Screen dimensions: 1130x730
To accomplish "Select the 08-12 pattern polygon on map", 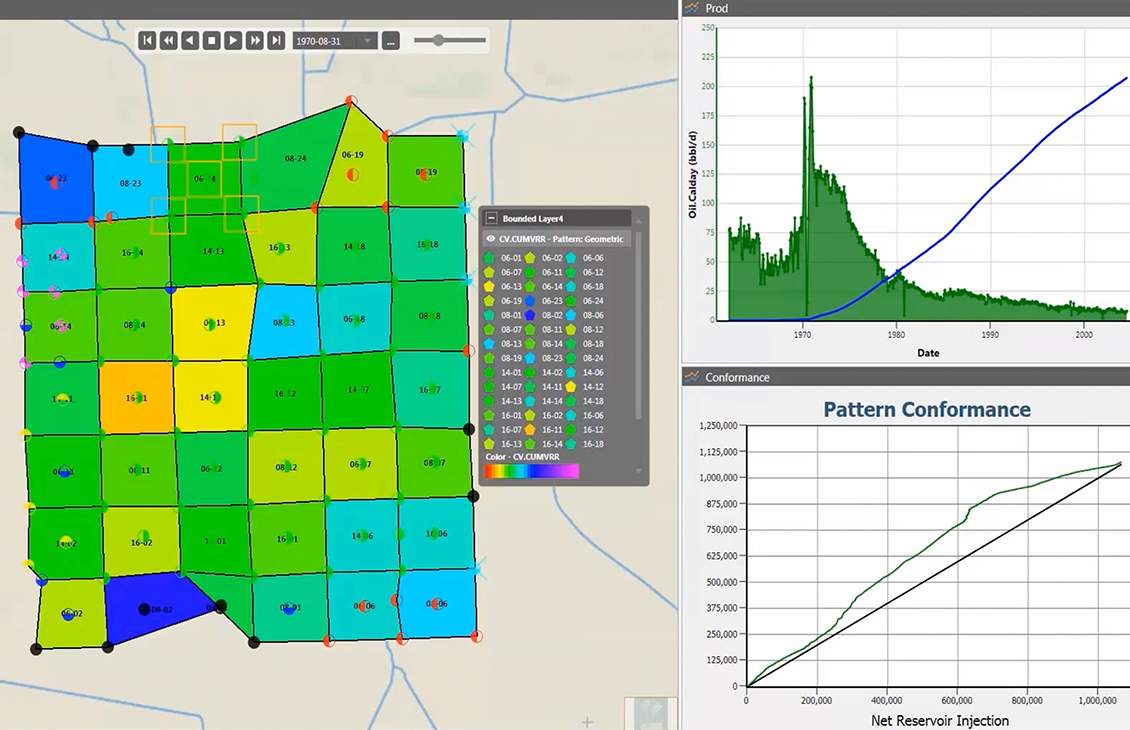I will click(x=286, y=467).
